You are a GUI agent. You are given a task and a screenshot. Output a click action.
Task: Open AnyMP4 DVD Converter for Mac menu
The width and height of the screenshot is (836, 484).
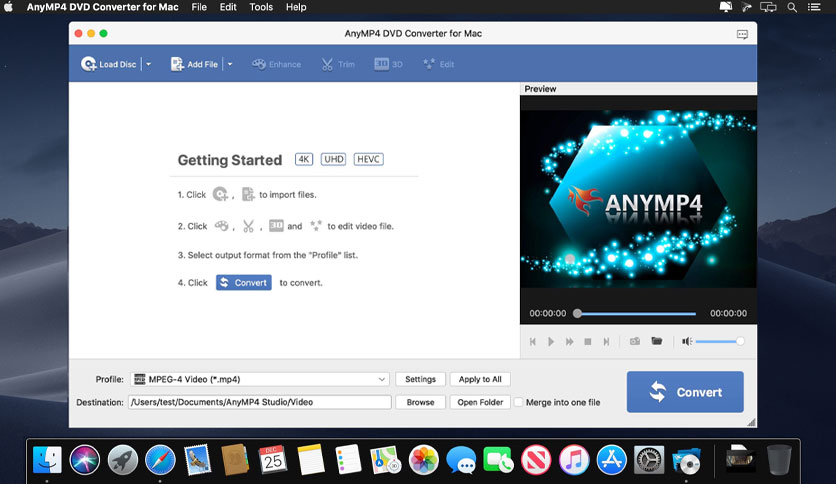click(102, 7)
